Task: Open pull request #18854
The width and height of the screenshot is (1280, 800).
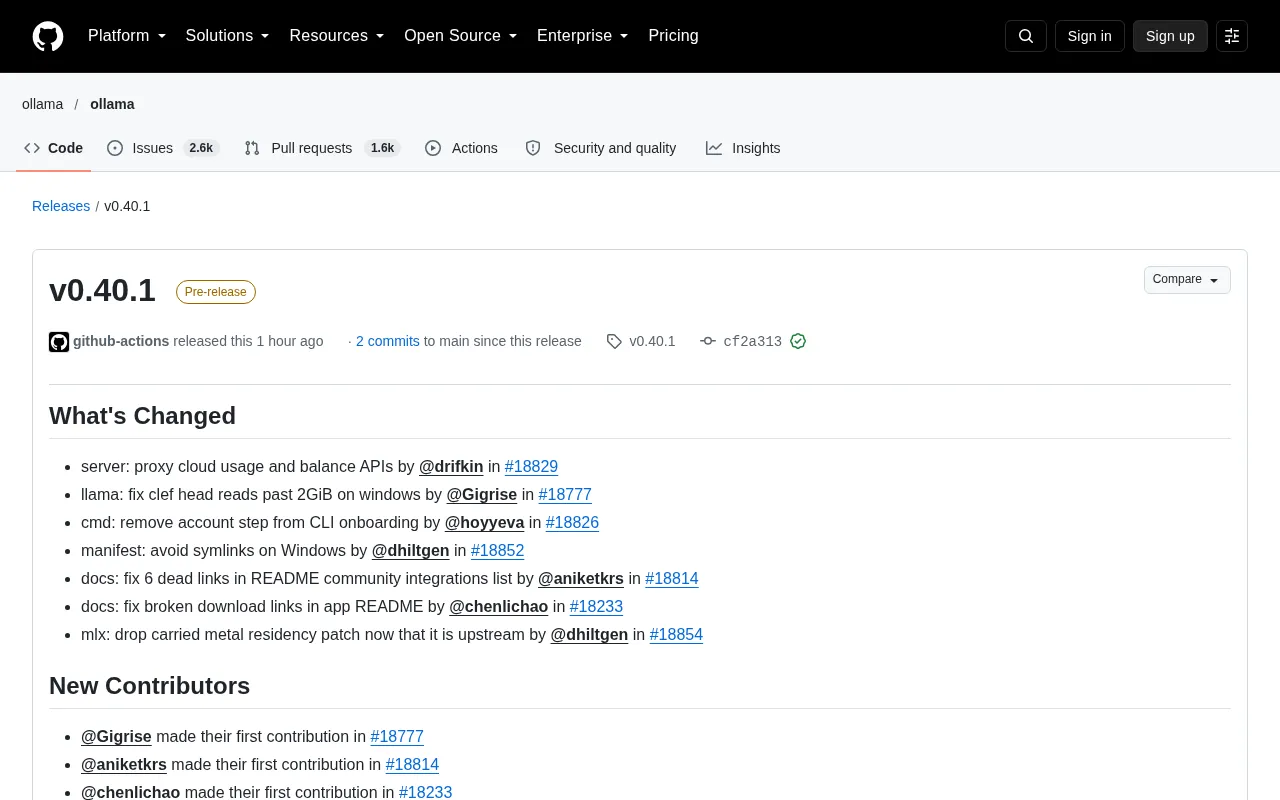Action: (x=676, y=634)
